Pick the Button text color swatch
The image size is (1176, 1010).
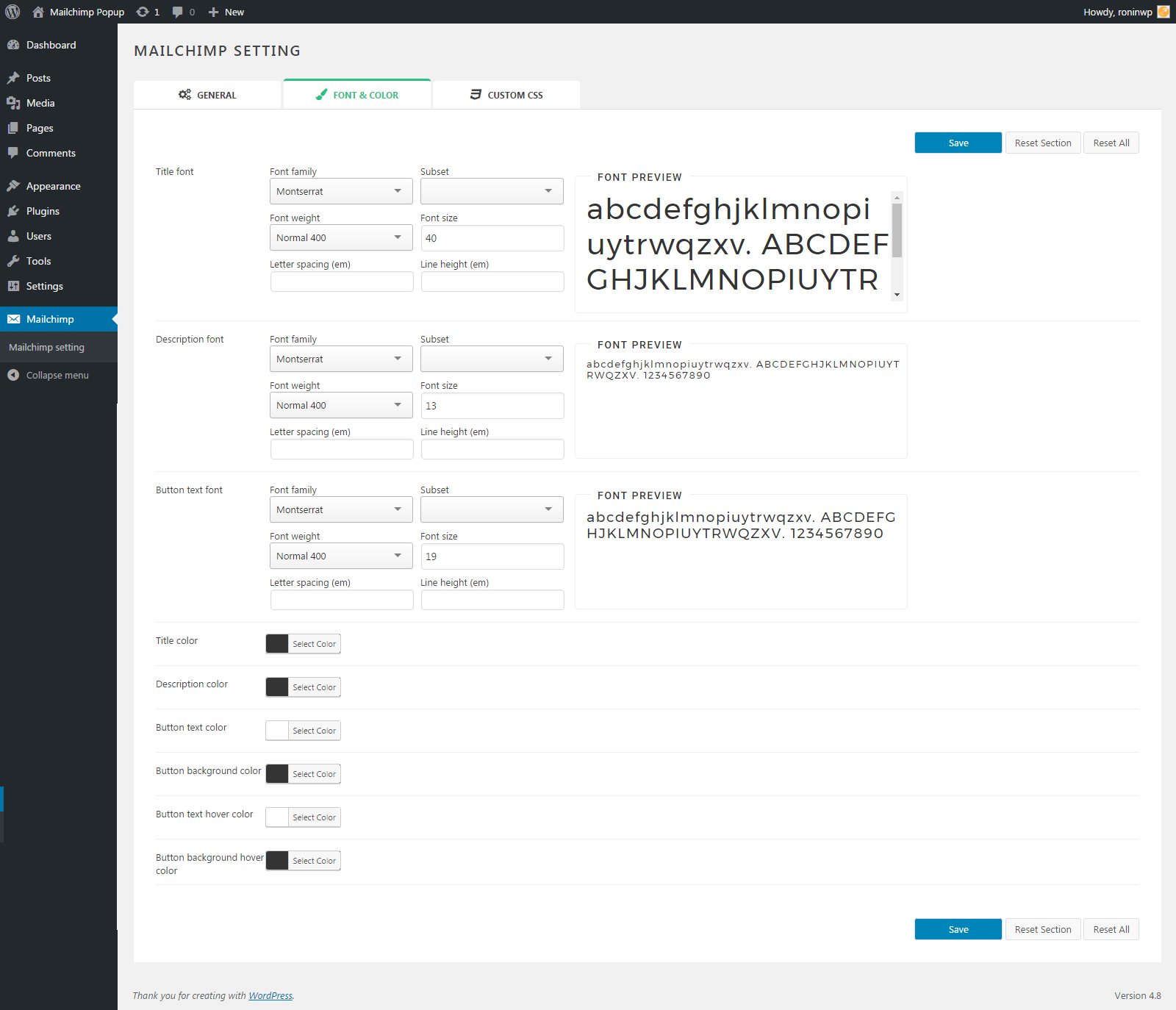point(277,731)
